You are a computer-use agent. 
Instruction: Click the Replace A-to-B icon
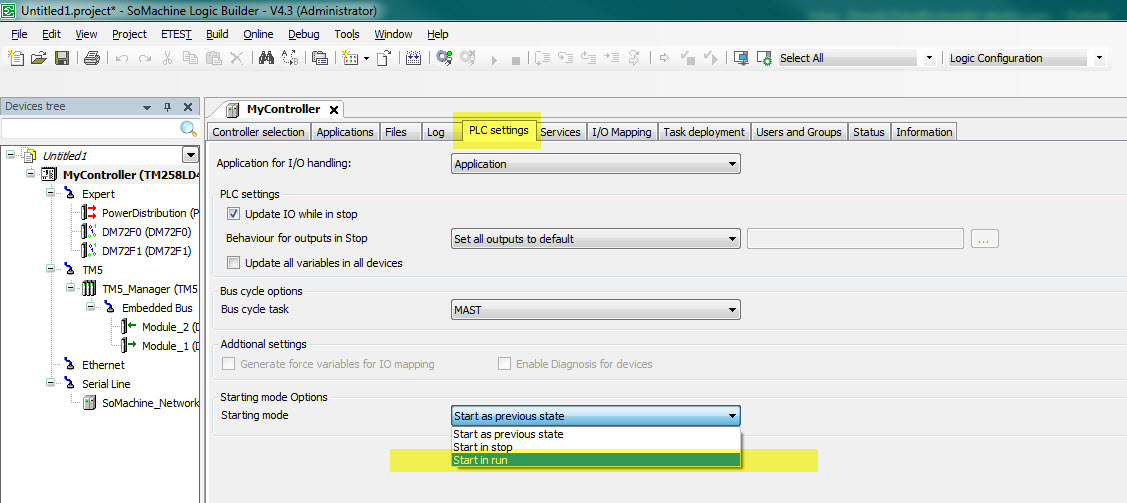tap(290, 58)
